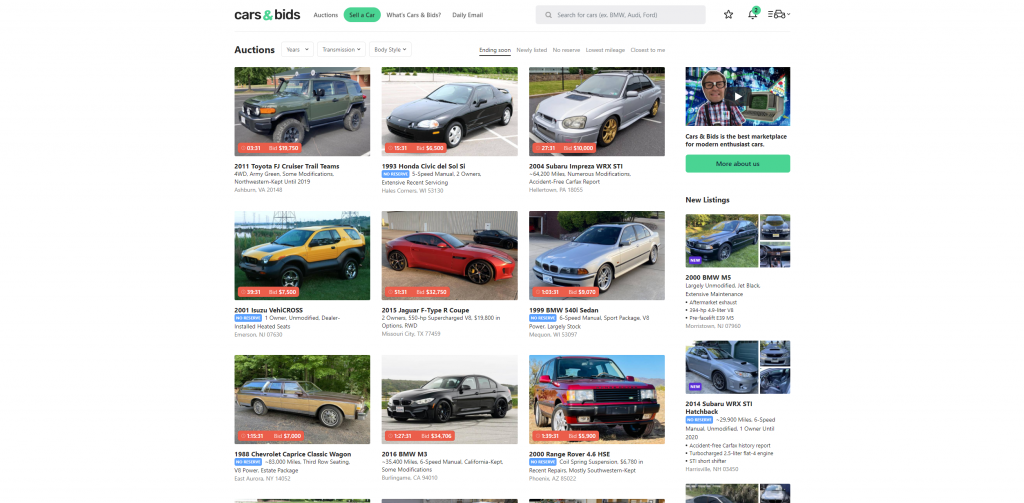The width and height of the screenshot is (1024, 503).
Task: Select the No reserve sort tab
Action: 566,50
